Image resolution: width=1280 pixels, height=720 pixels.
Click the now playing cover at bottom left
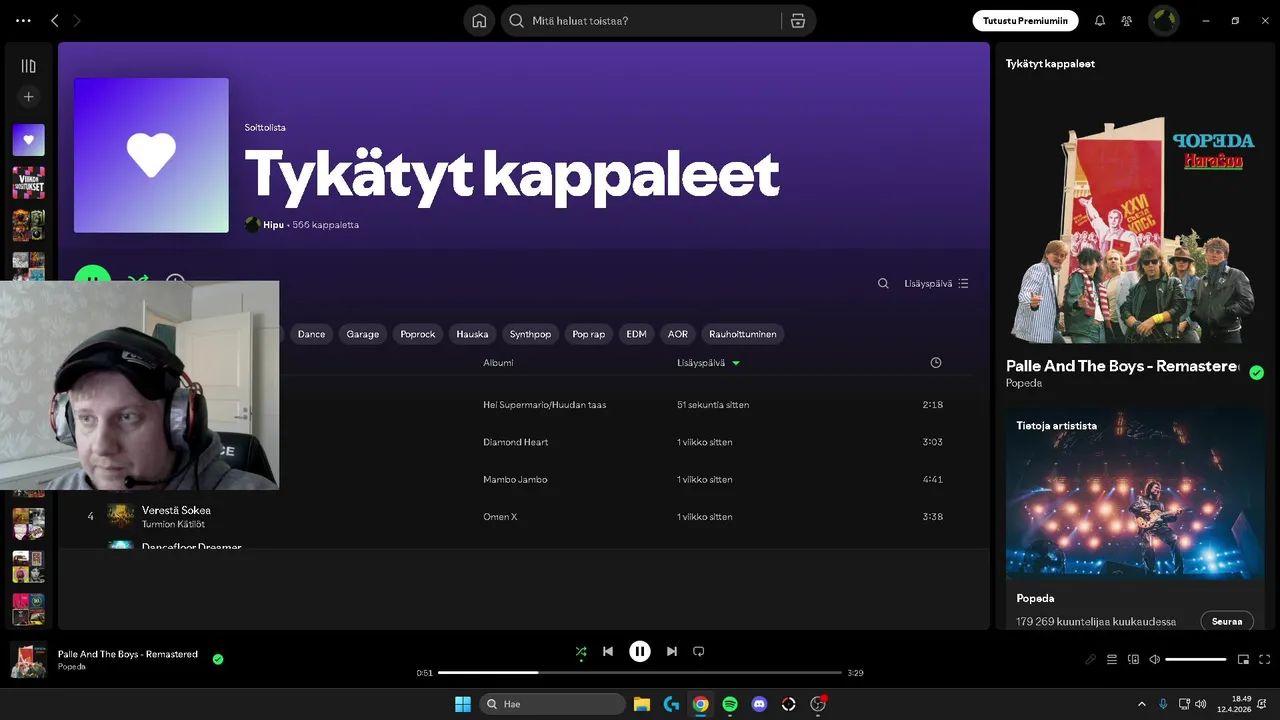point(28,660)
